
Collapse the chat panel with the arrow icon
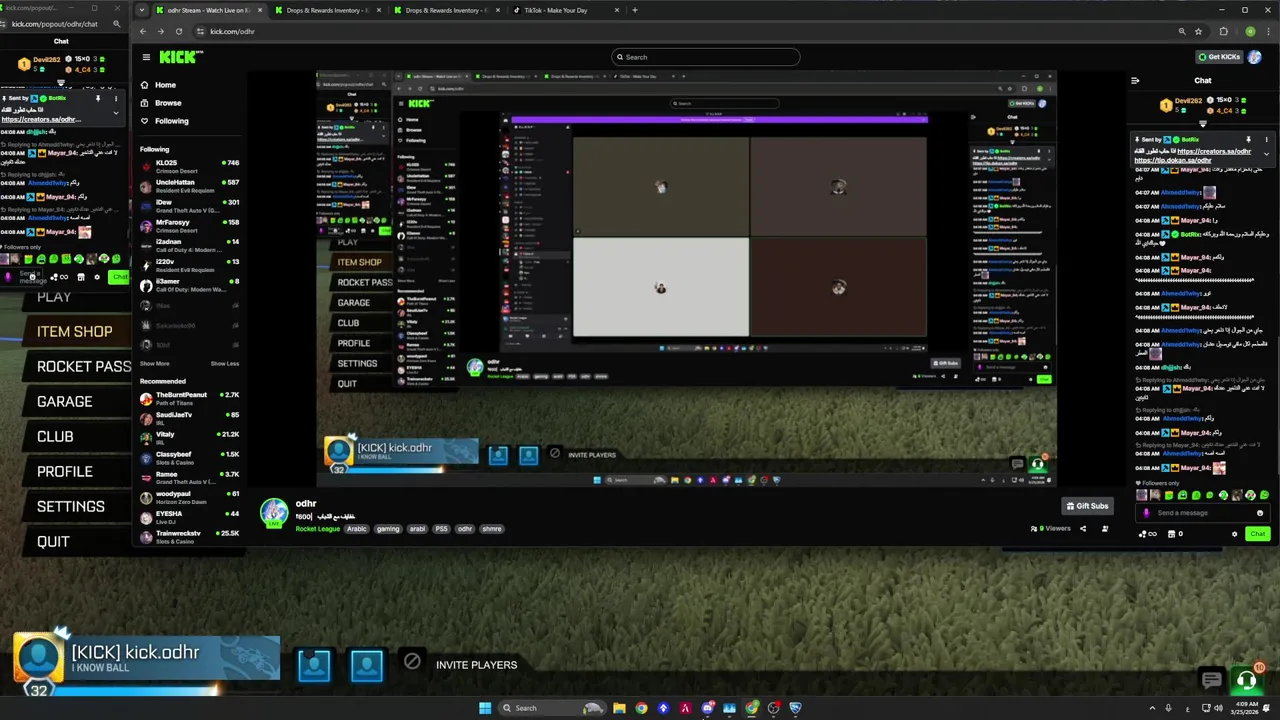click(x=1135, y=81)
